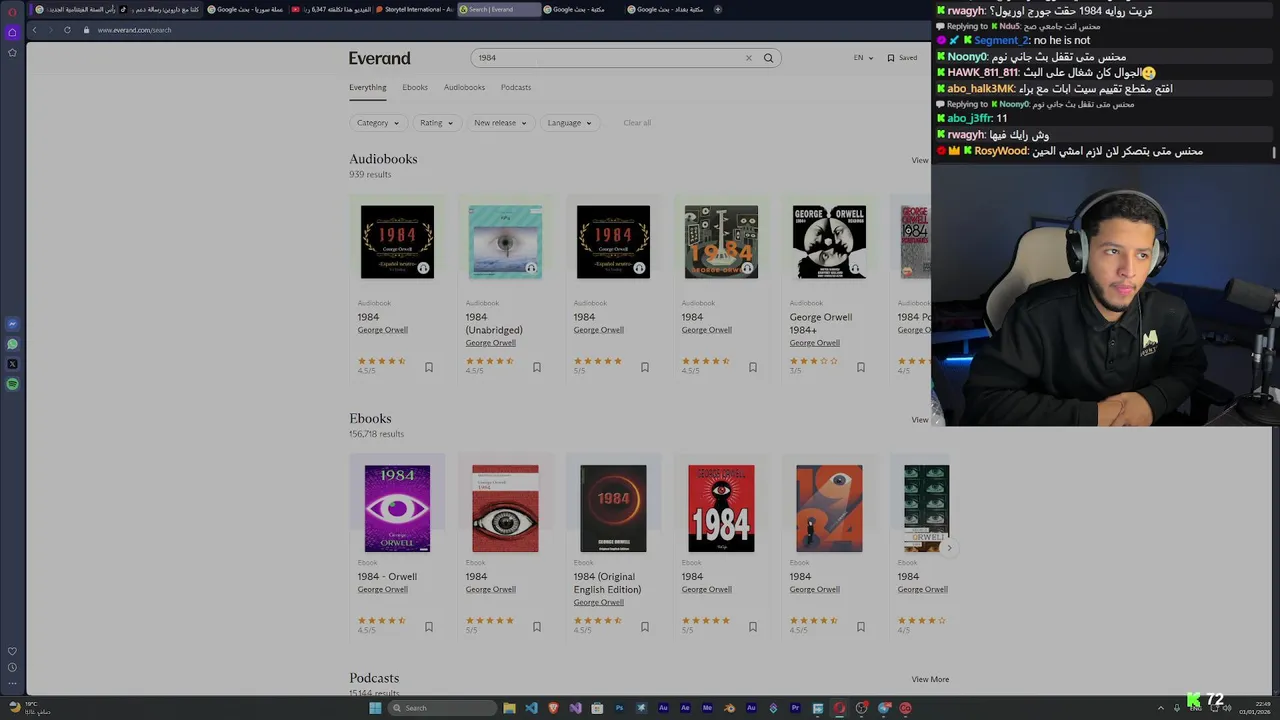
Task: Expand the Language filter dropdown
Action: (x=569, y=123)
